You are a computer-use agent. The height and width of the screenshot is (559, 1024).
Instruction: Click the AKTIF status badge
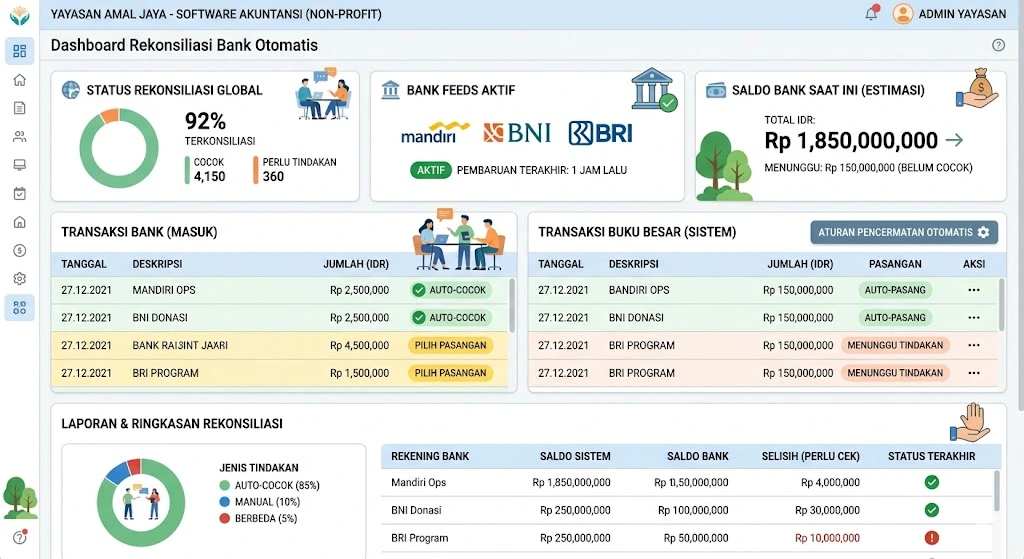point(431,170)
